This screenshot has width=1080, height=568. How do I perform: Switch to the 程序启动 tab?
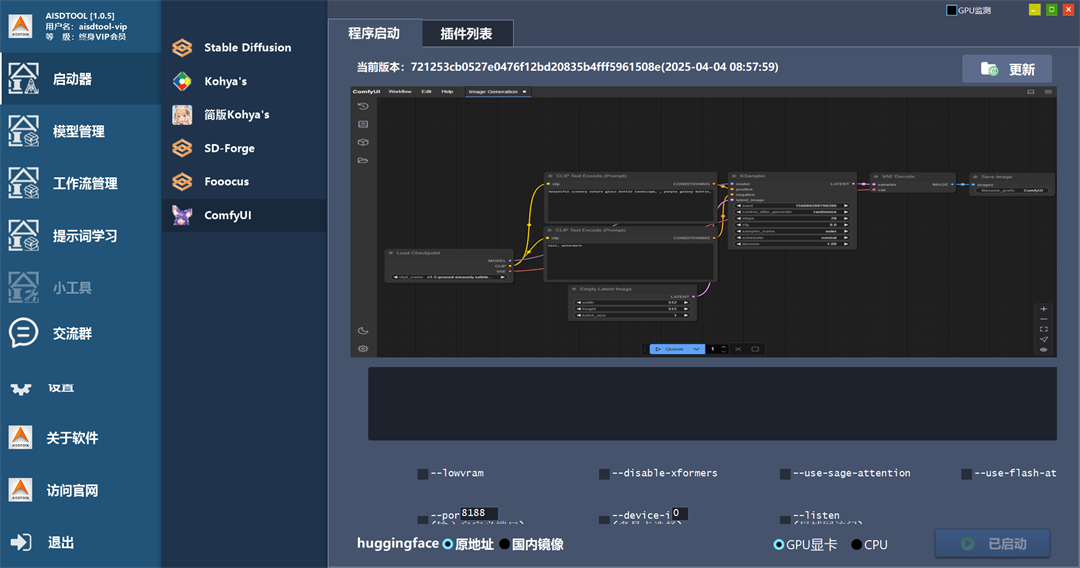374,33
